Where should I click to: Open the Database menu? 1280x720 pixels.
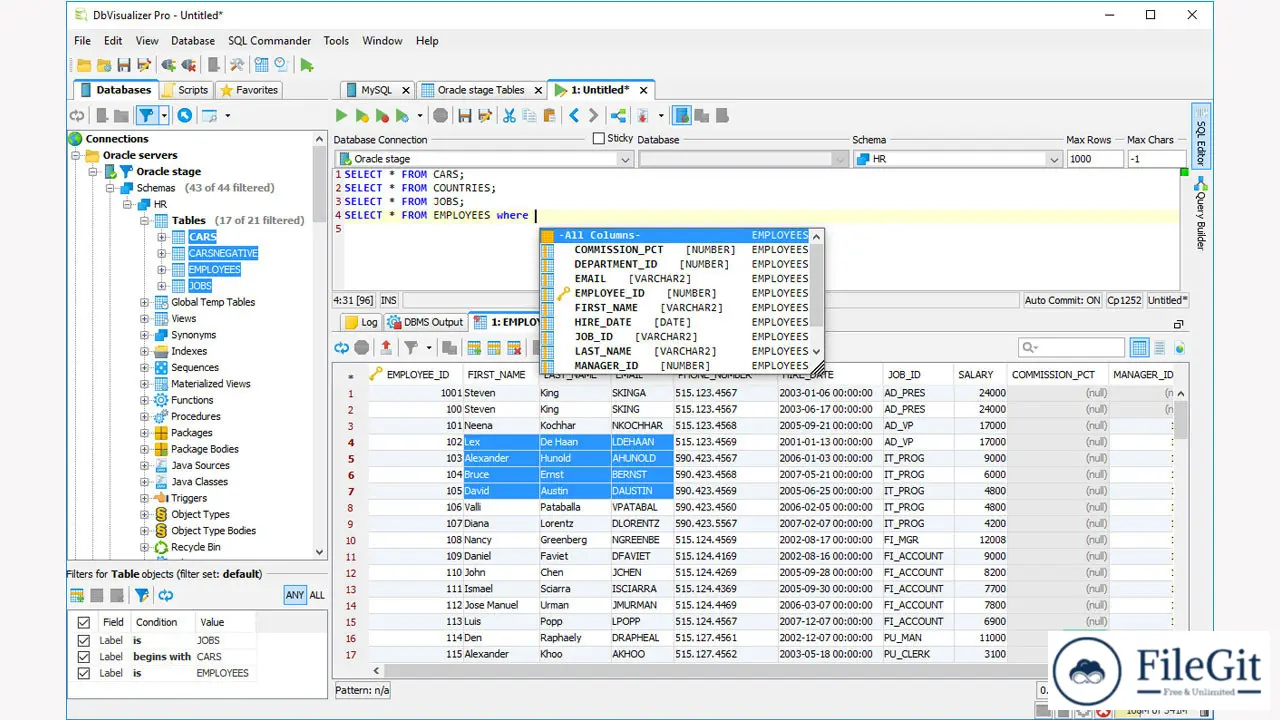193,41
